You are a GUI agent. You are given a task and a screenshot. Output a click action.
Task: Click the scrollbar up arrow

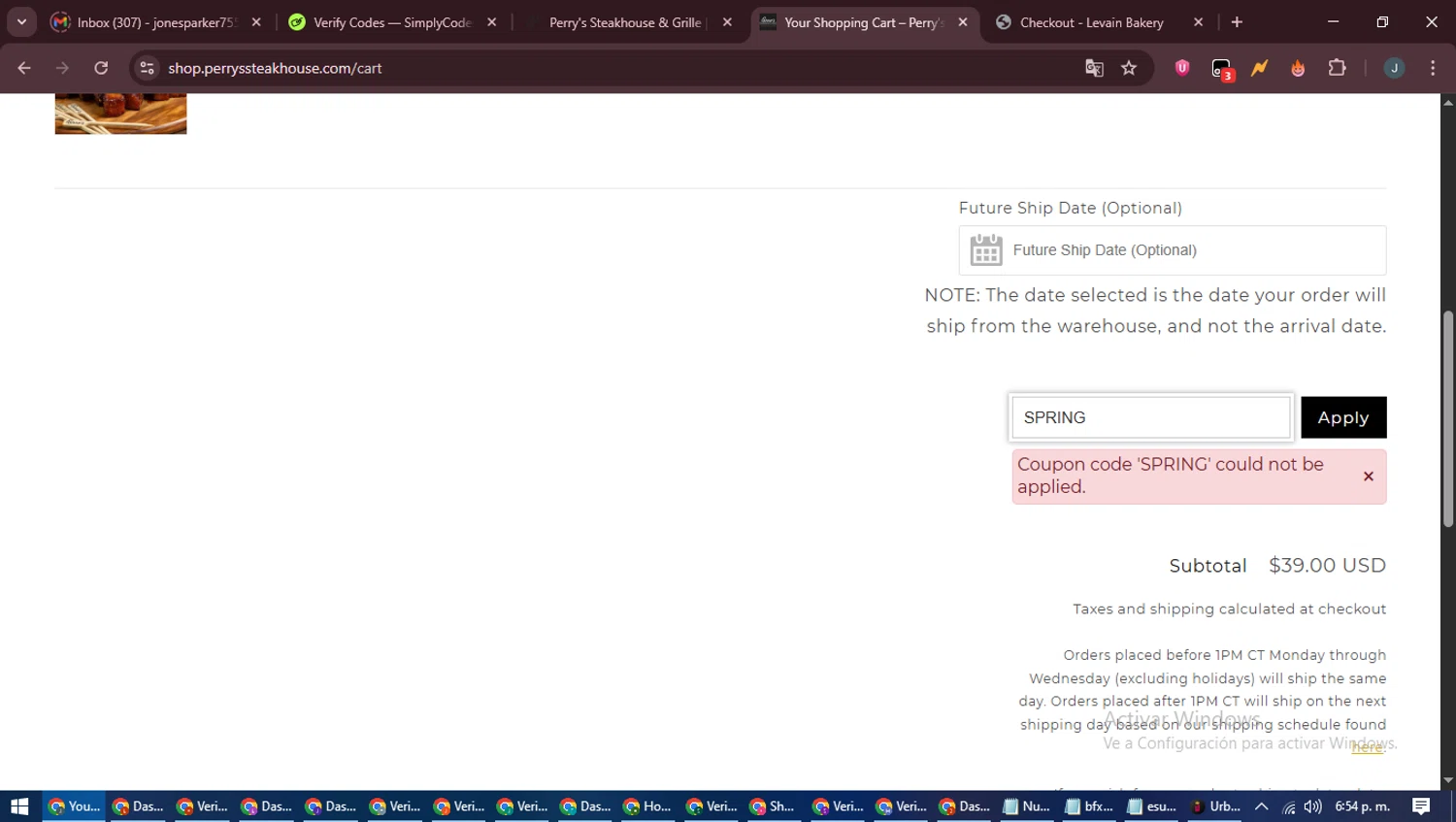(1448, 102)
